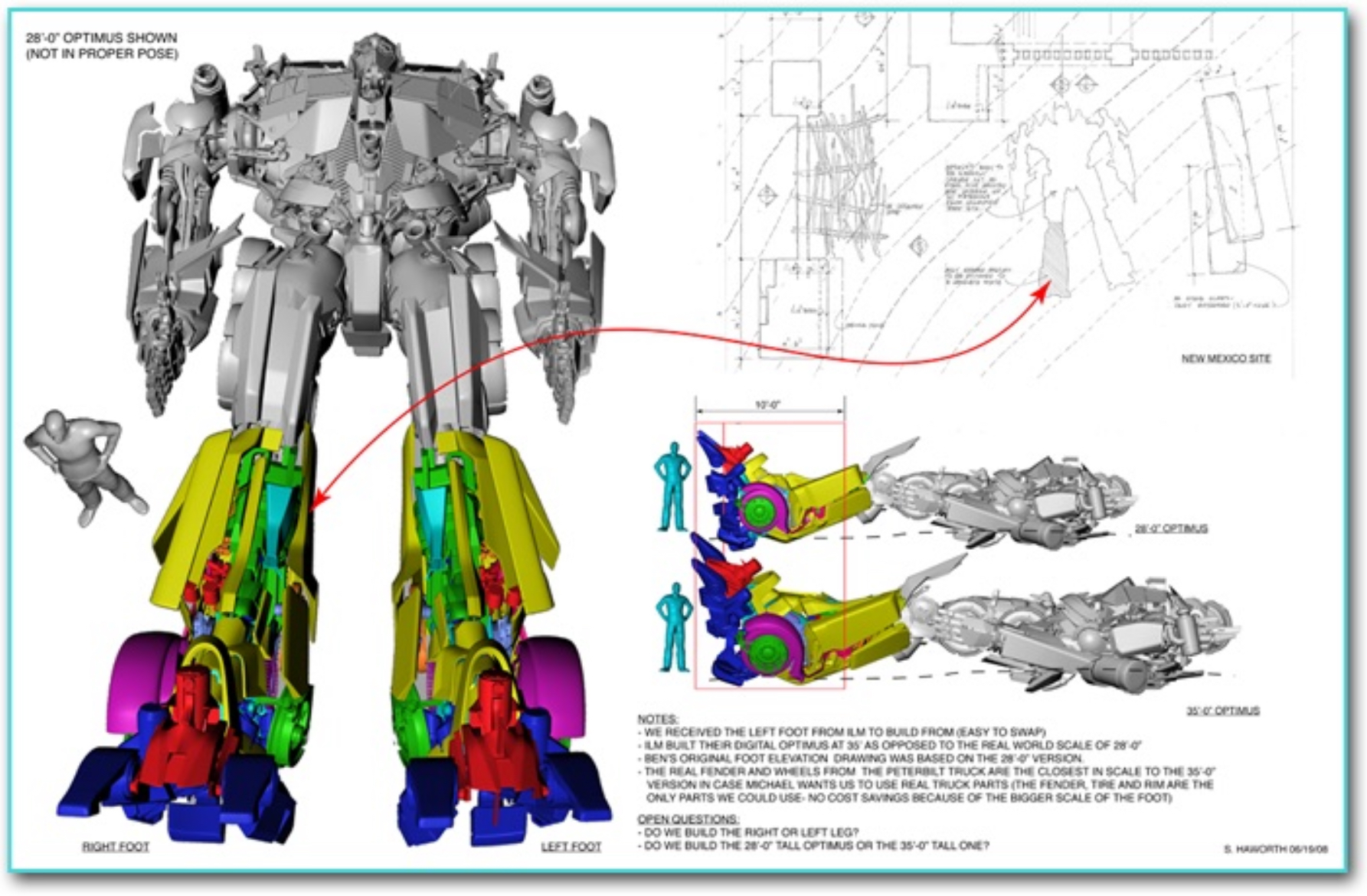The height and width of the screenshot is (896, 1367).
Task: Click the "(NOT IN PROPER POSE)" caption line
Action: (102, 54)
